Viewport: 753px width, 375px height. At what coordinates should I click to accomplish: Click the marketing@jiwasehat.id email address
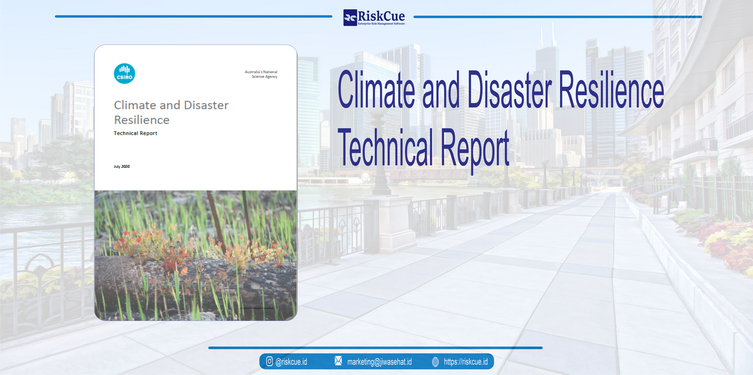(x=379, y=362)
